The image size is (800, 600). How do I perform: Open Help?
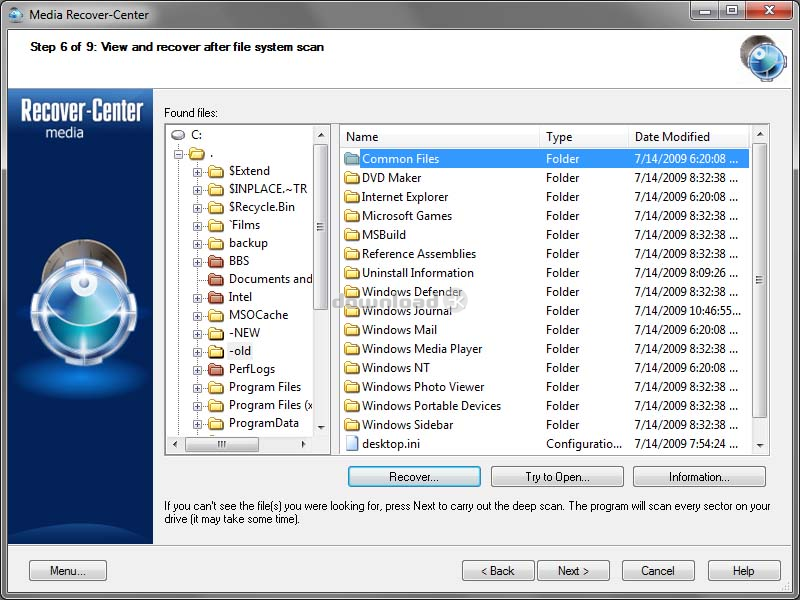click(x=744, y=570)
